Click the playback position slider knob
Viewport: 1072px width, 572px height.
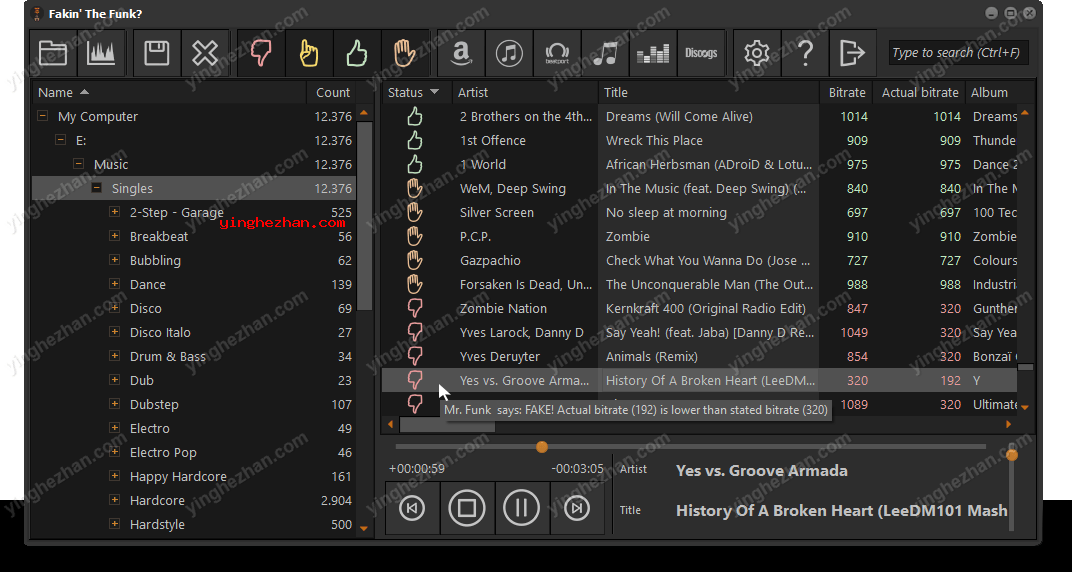pos(541,447)
